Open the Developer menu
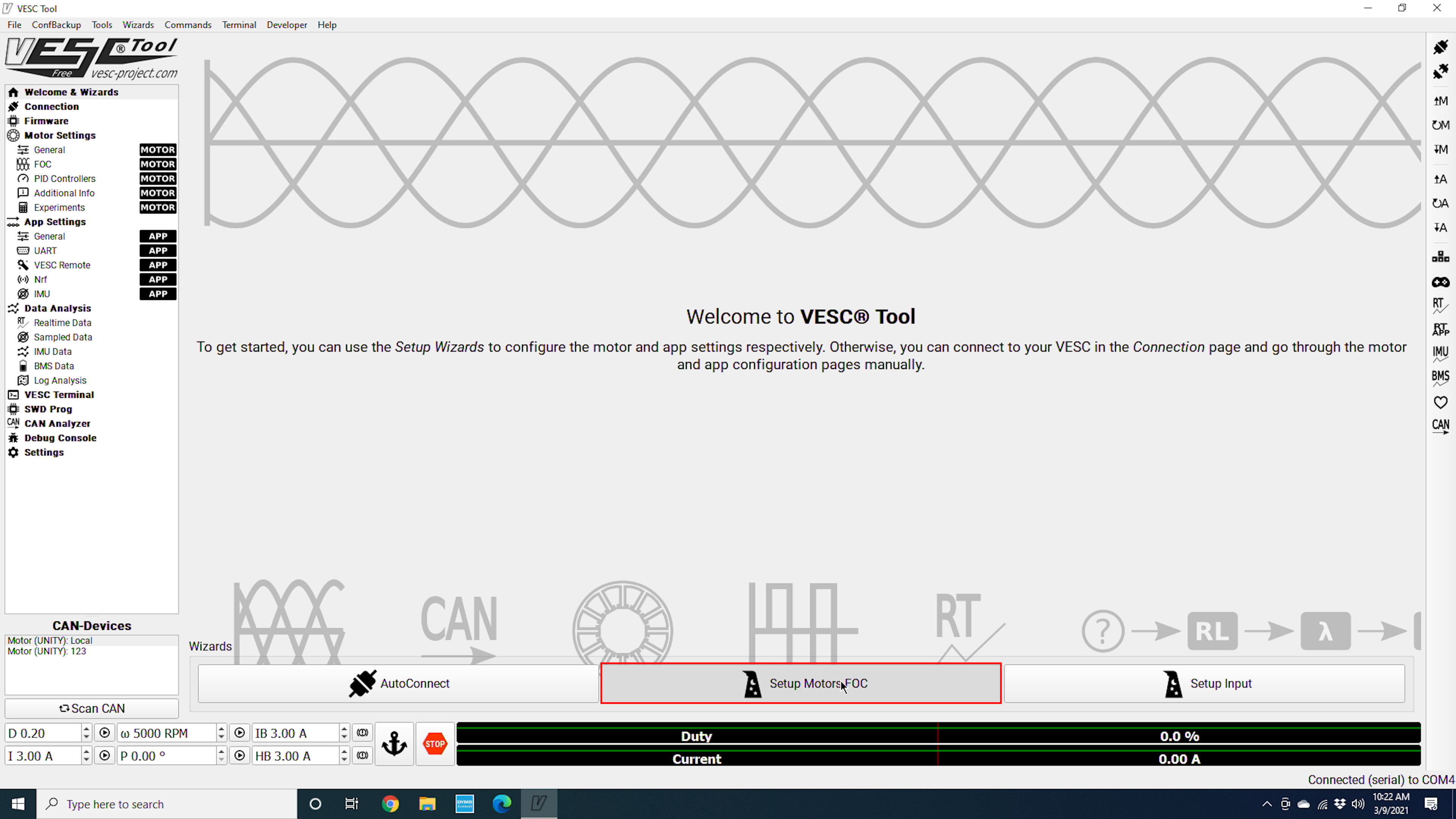The image size is (1456, 819). coord(287,25)
